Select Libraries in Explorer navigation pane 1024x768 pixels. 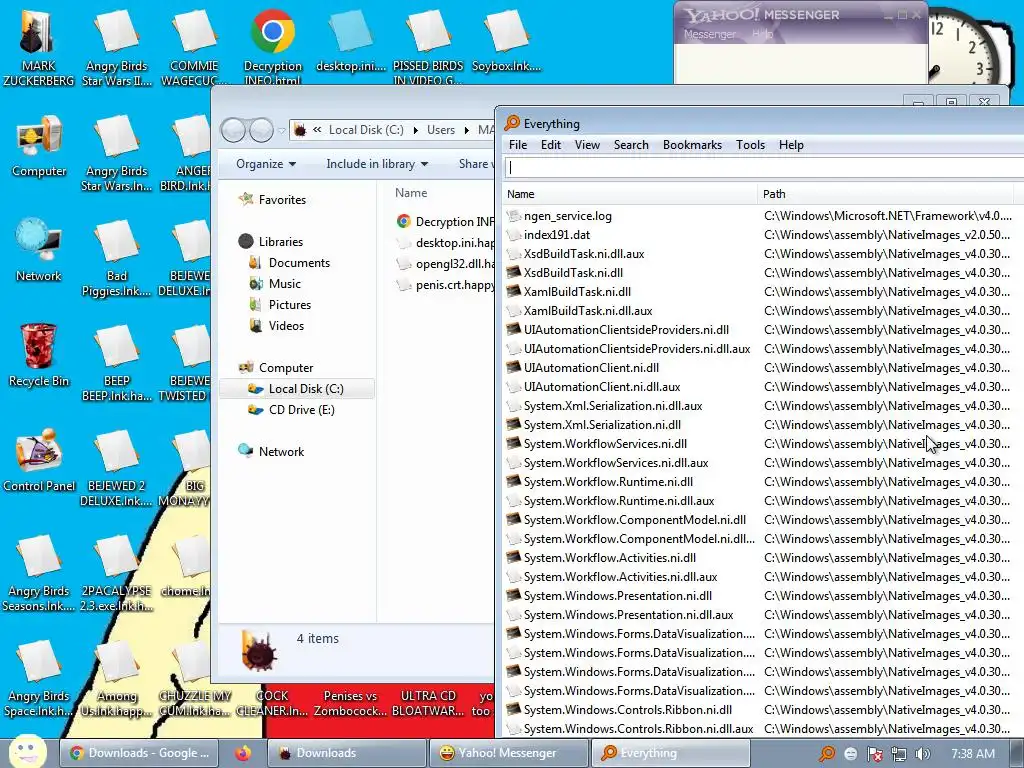click(280, 242)
